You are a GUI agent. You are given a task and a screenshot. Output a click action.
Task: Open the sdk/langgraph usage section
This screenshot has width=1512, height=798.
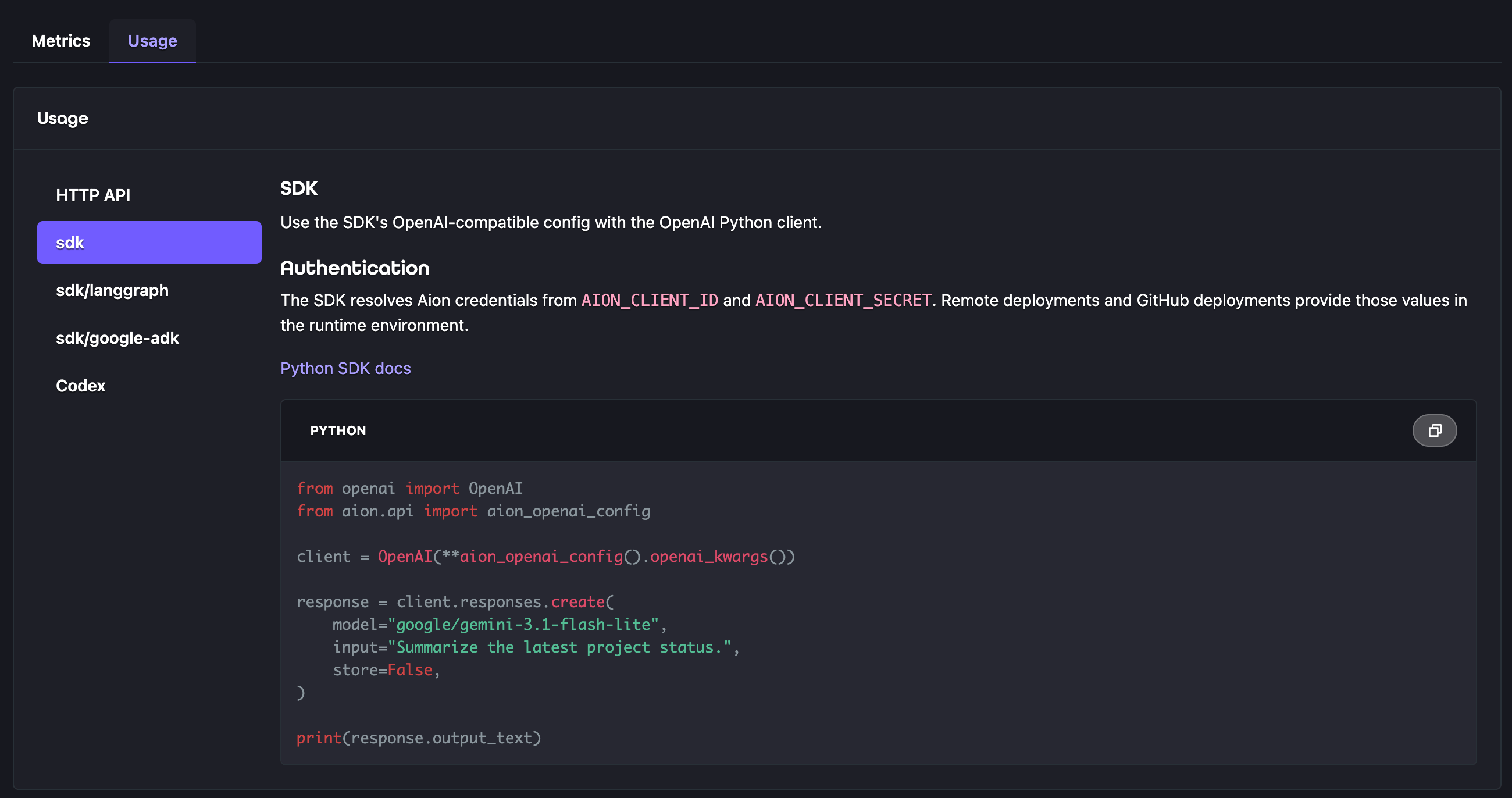coord(149,290)
